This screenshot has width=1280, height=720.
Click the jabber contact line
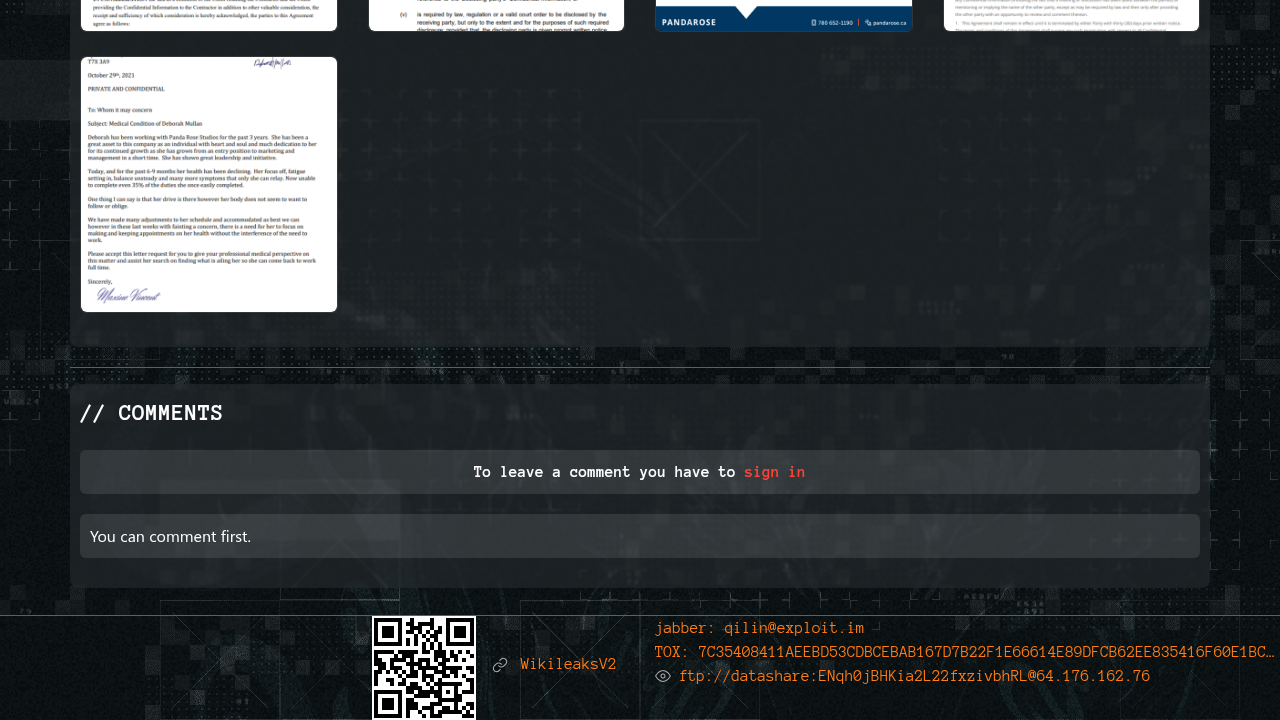pyautogui.click(x=759, y=629)
